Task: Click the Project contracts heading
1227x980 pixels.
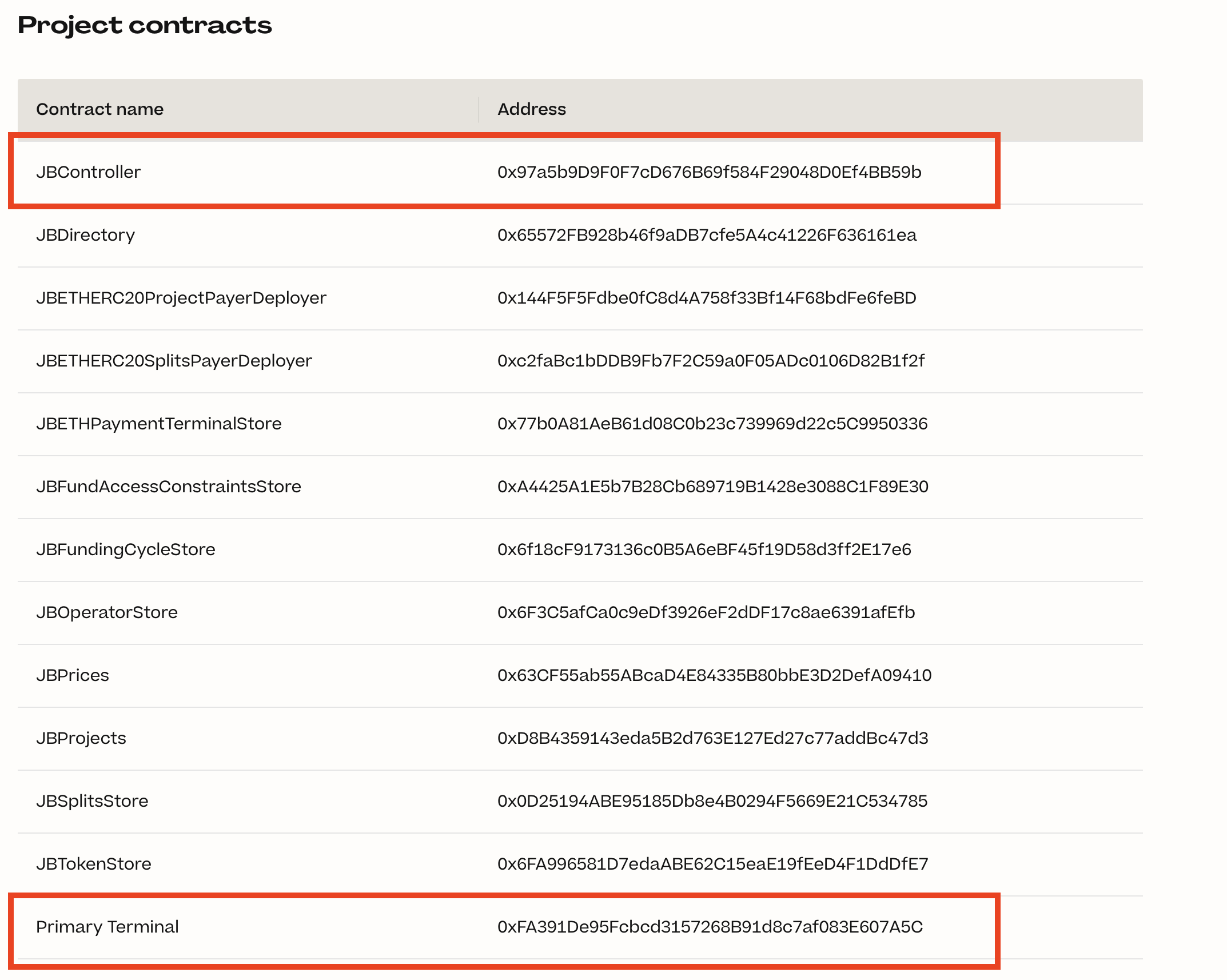Action: point(145,25)
